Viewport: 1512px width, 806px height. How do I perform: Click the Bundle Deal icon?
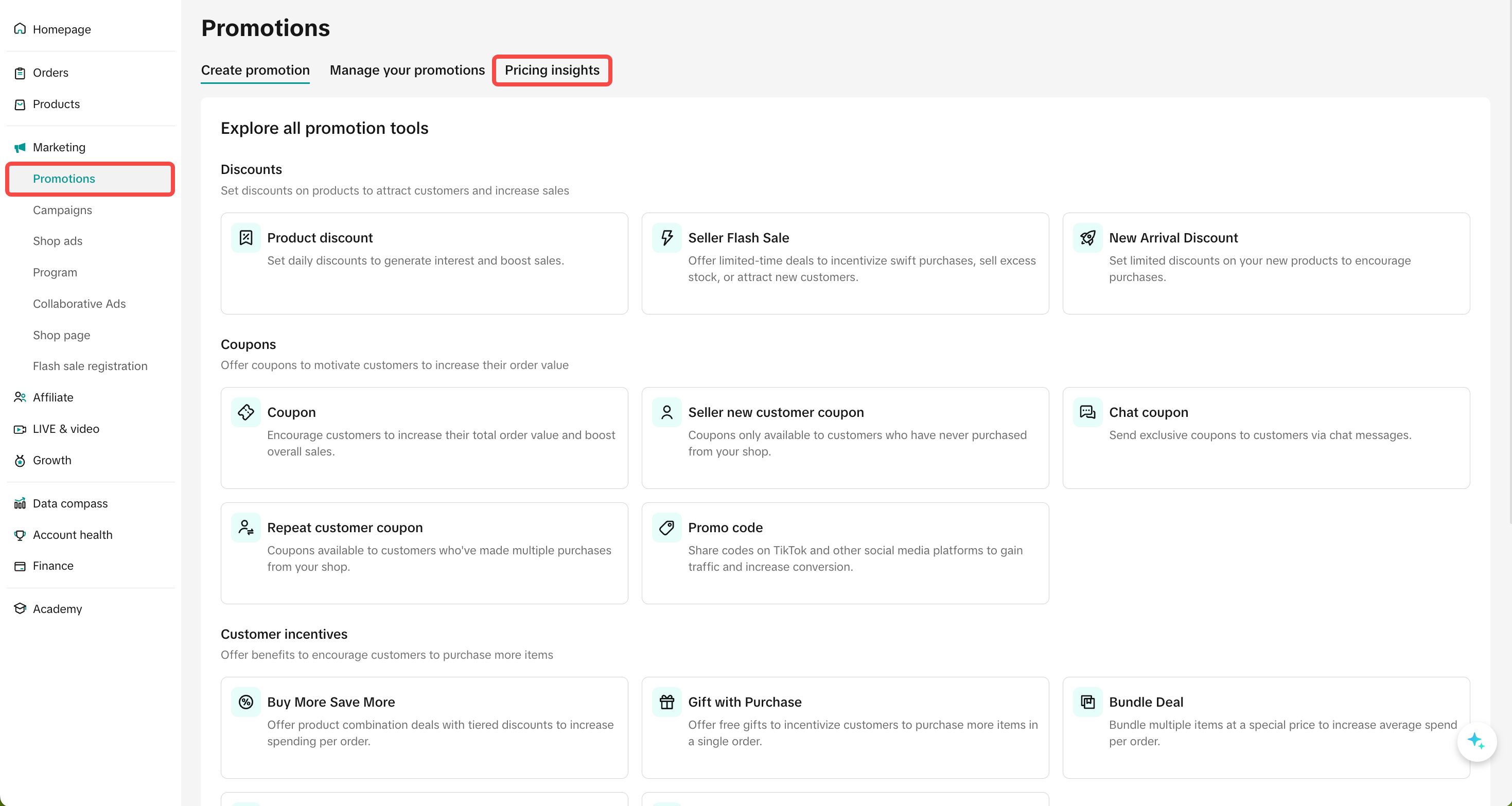[1087, 702]
